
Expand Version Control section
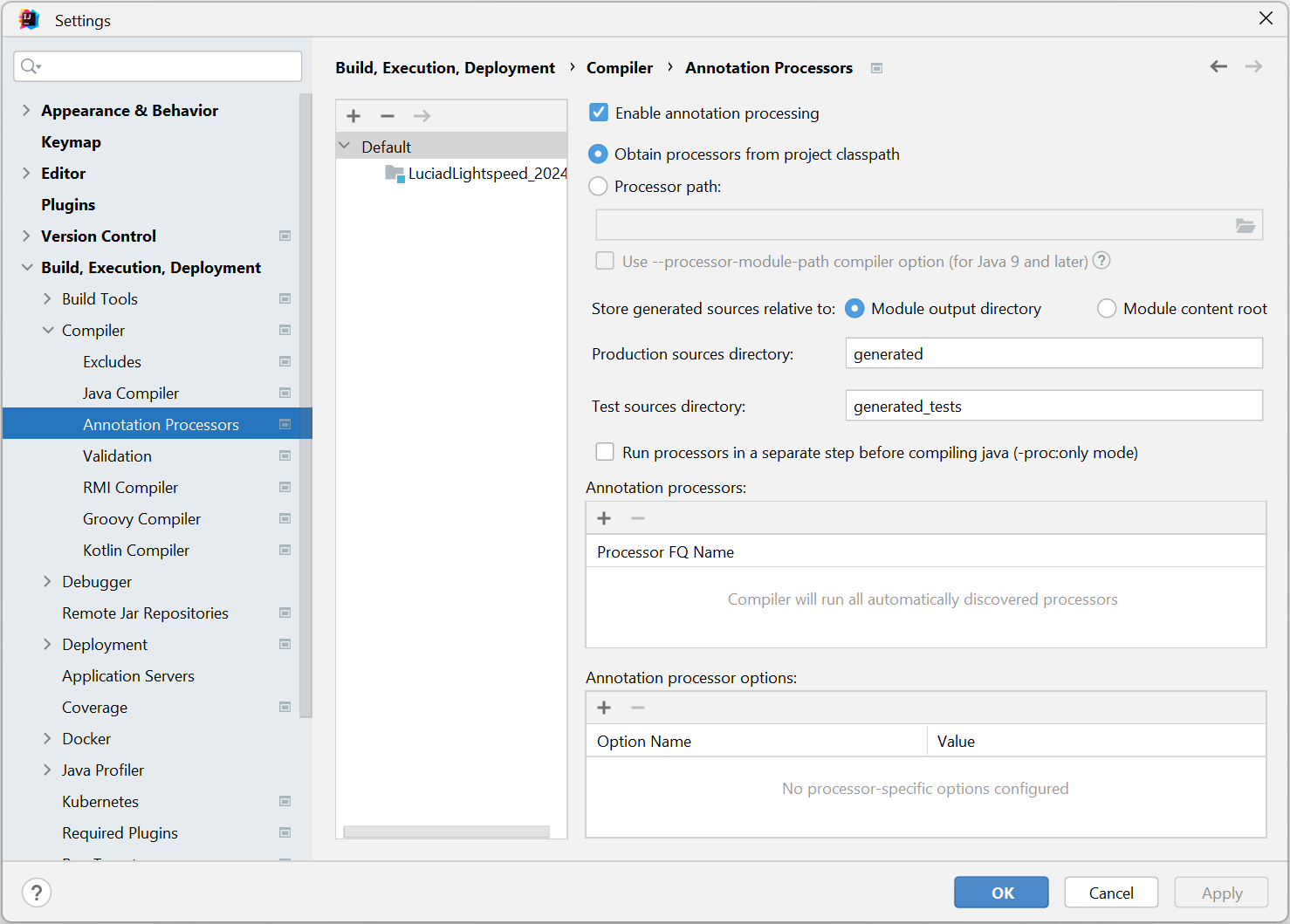pyautogui.click(x=26, y=236)
